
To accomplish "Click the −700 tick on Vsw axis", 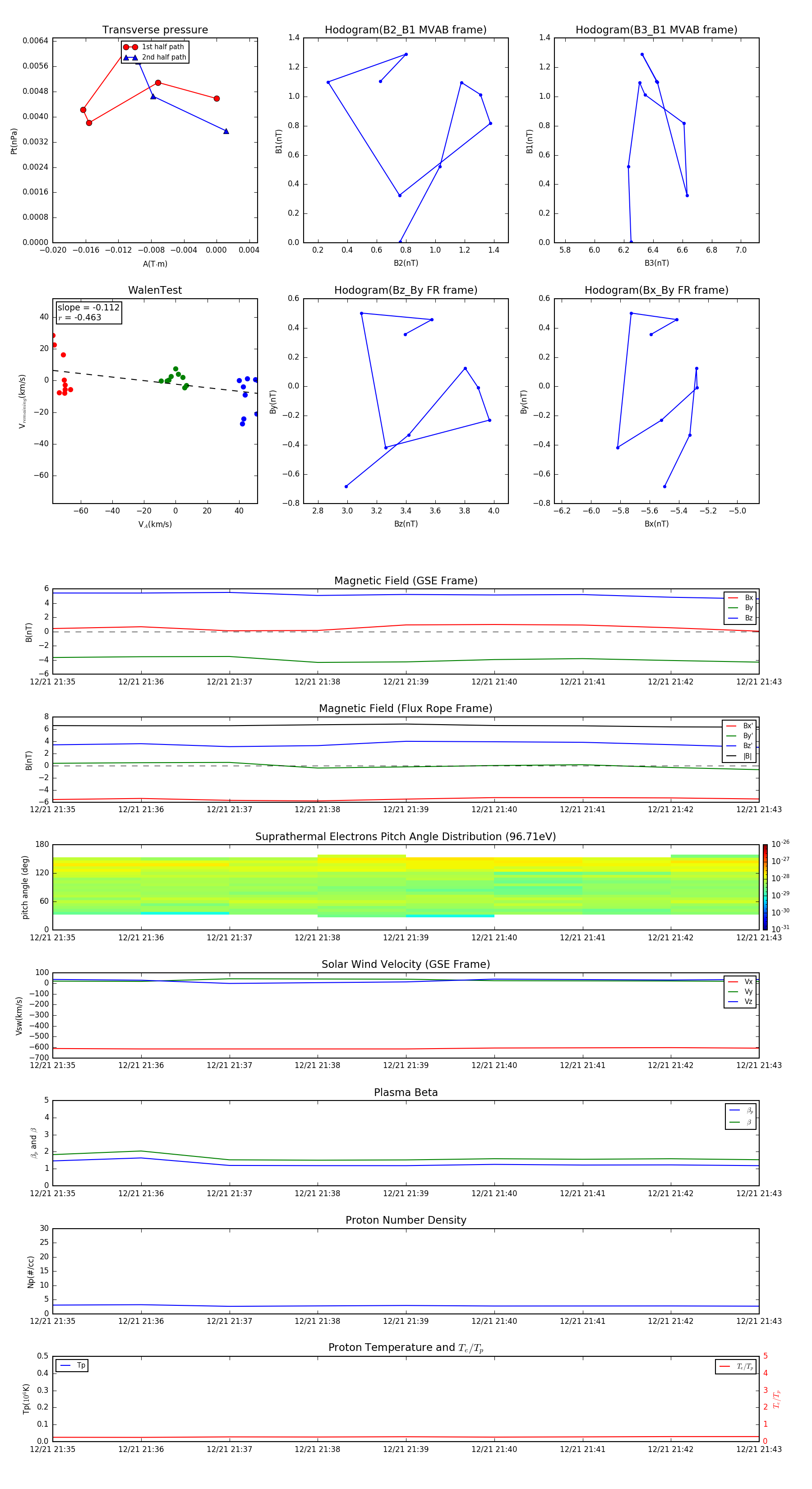I will [x=39, y=1058].
